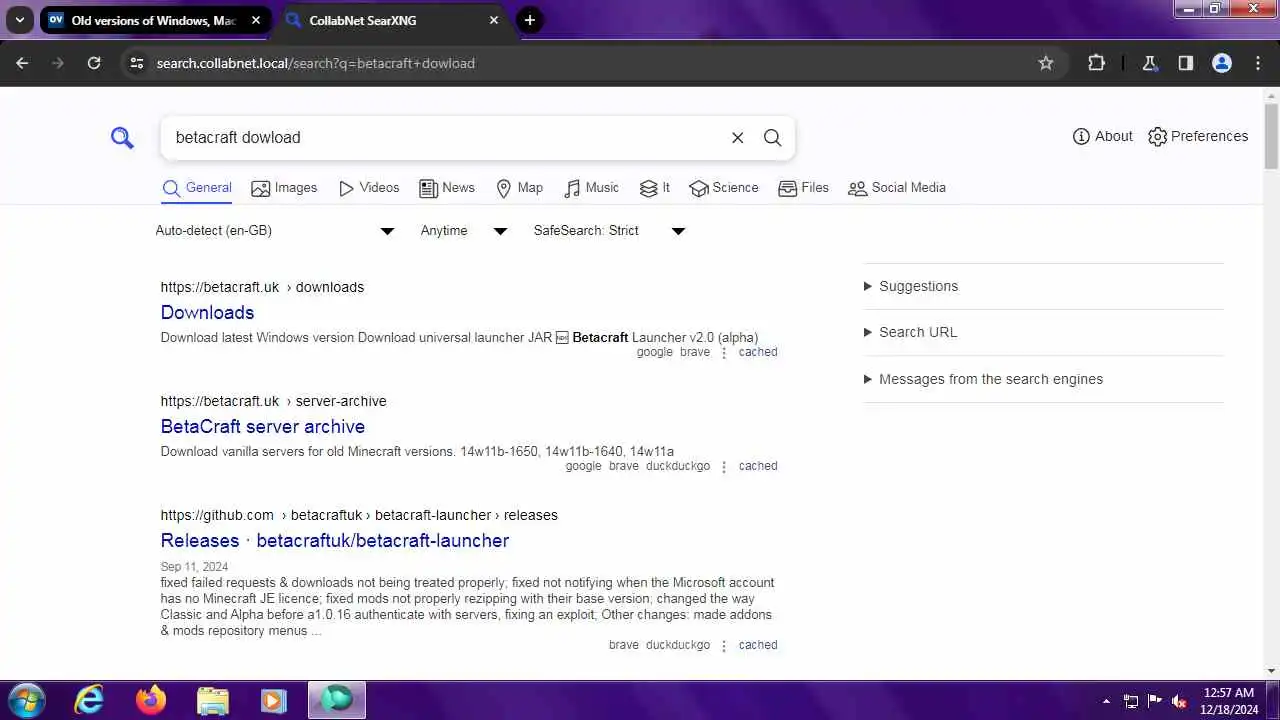Click the SearXNG magnifier logo

[x=122, y=137]
